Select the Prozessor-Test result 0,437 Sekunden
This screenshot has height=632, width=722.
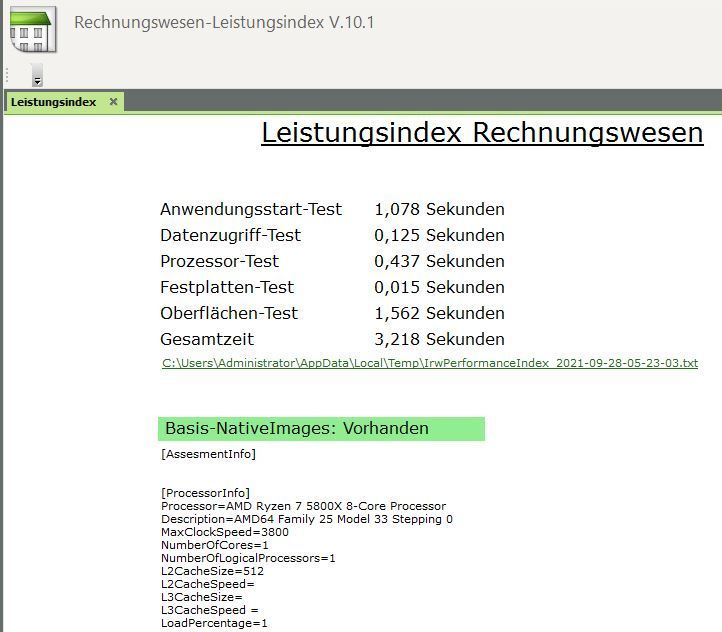point(439,262)
